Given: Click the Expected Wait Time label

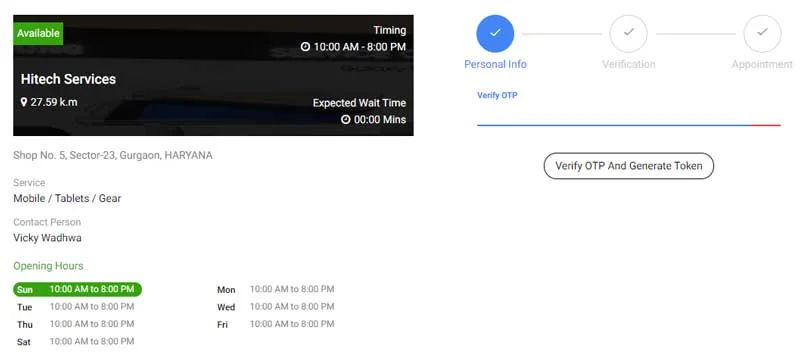Looking at the screenshot, I should (x=359, y=103).
